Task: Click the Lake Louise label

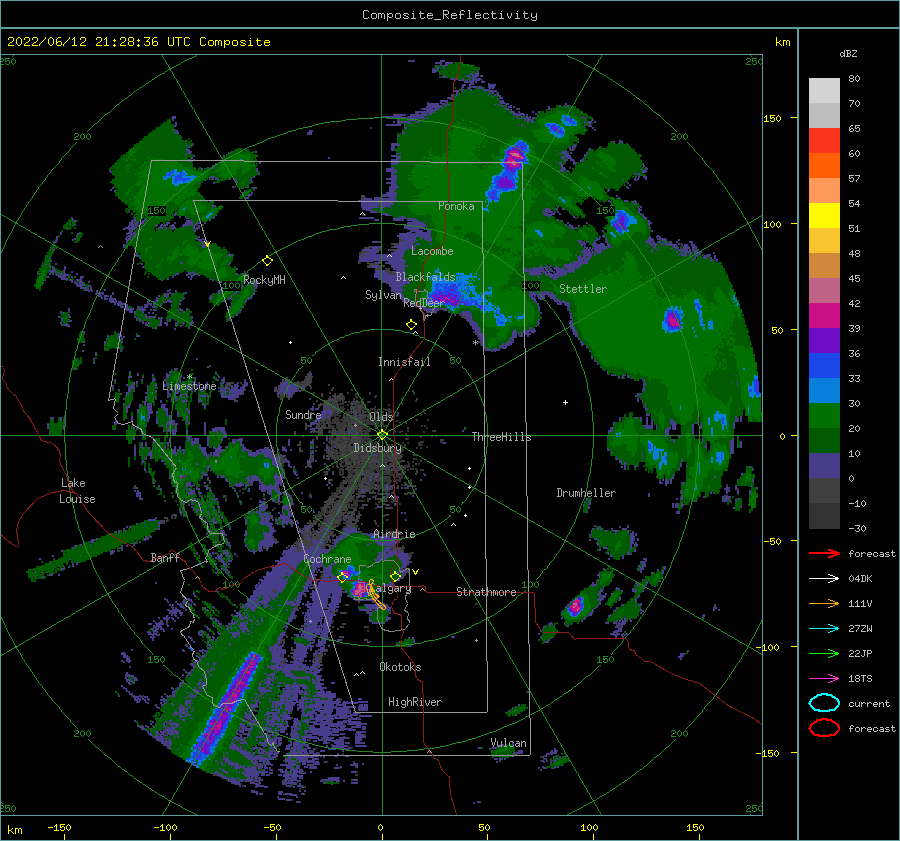Action: click(x=77, y=491)
